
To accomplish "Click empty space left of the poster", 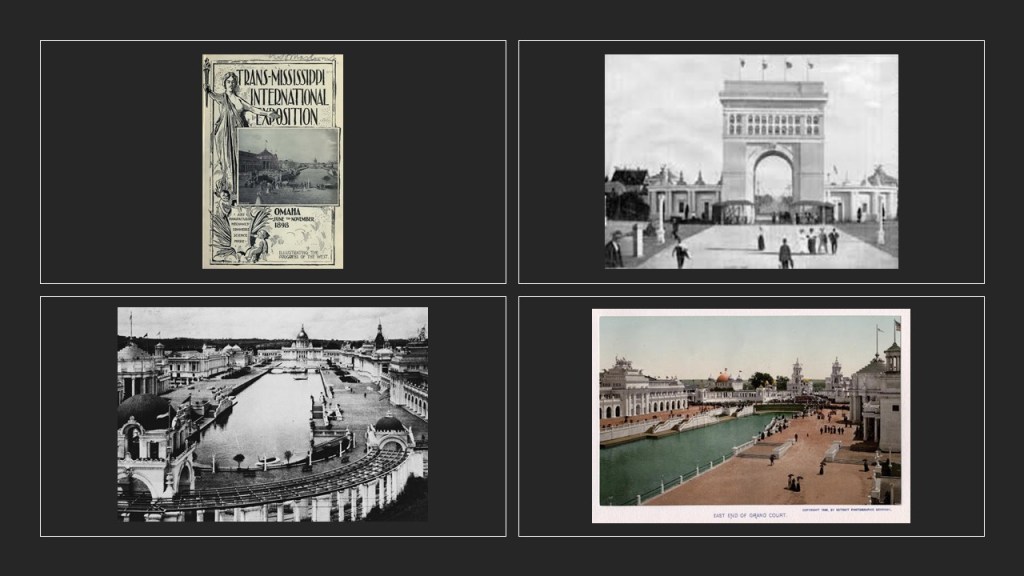I will click(x=120, y=160).
